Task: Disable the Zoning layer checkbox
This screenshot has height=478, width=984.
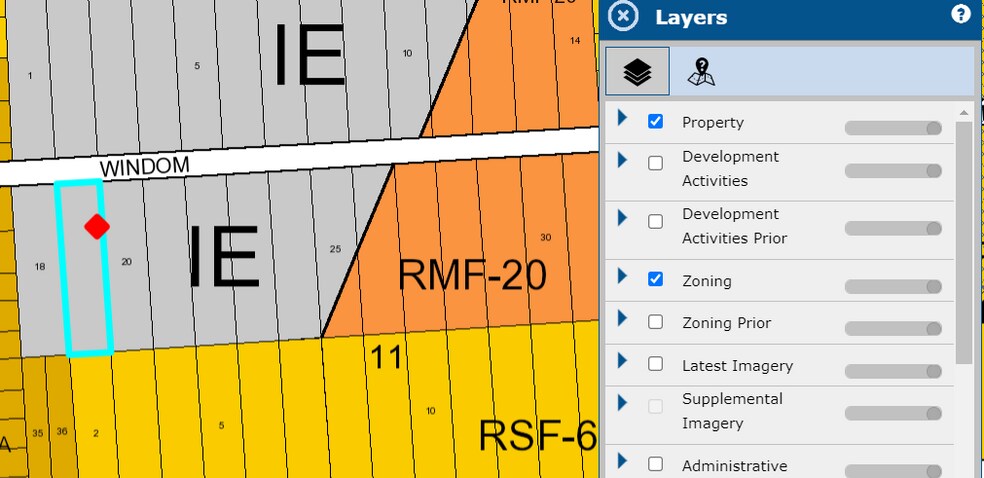Action: (x=656, y=279)
